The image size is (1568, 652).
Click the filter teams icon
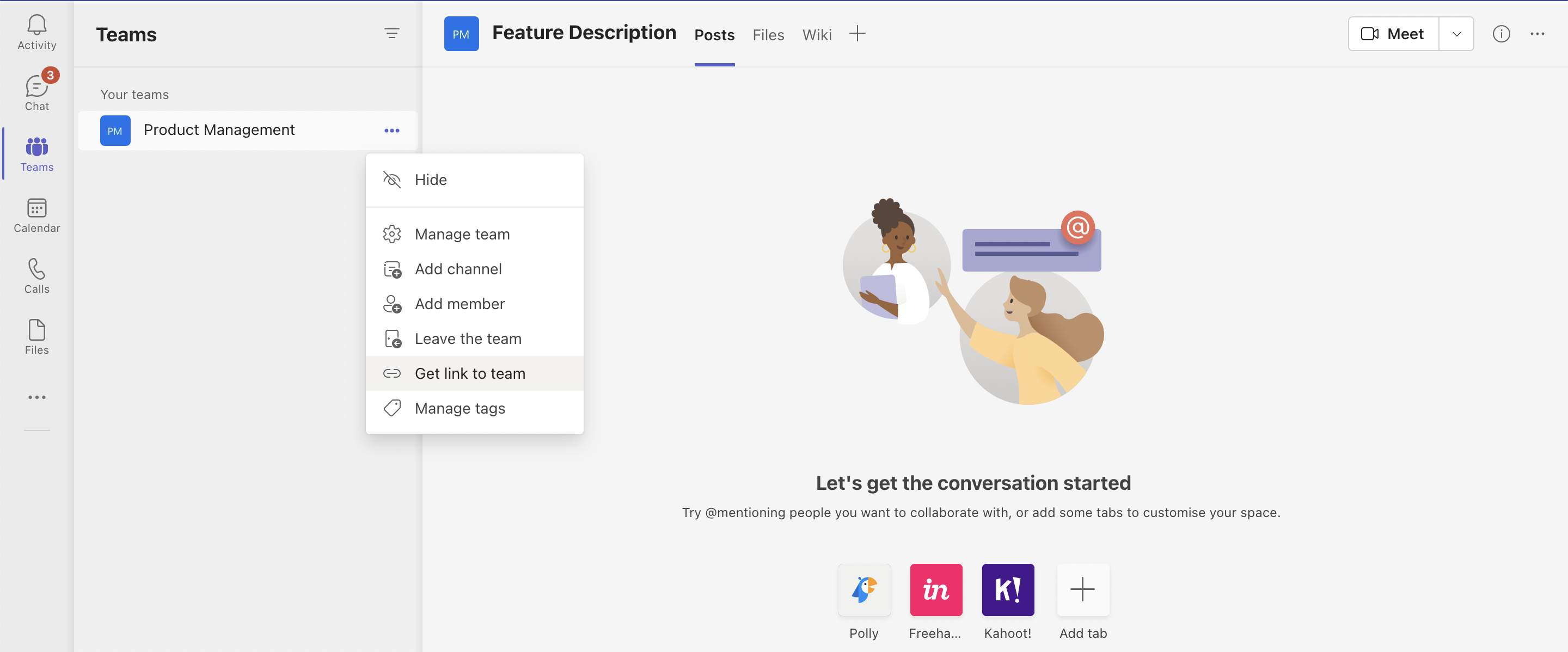[x=391, y=33]
